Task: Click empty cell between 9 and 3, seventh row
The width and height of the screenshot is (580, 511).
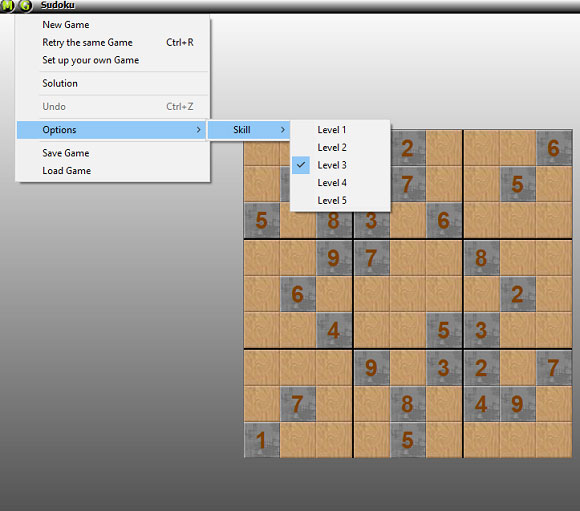Action: [408, 368]
